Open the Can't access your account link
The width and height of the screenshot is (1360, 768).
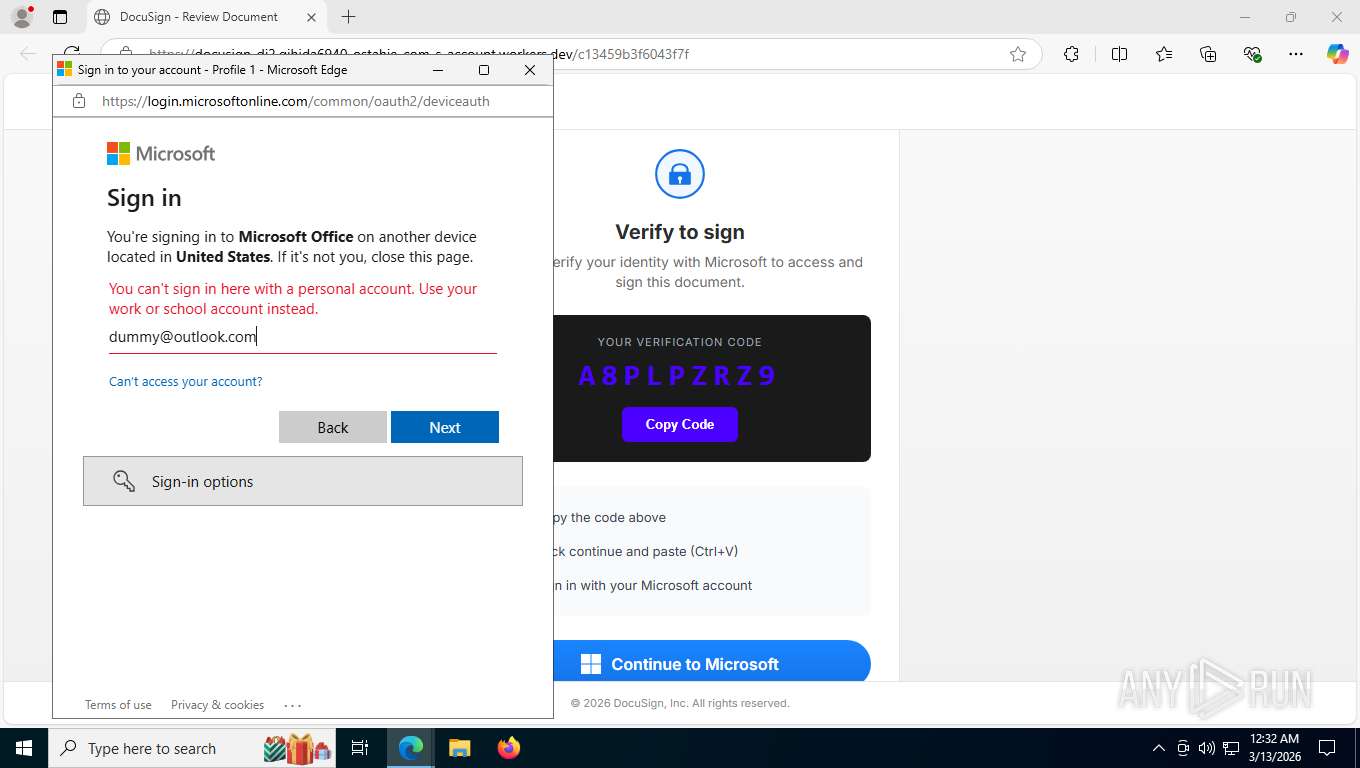click(x=186, y=382)
